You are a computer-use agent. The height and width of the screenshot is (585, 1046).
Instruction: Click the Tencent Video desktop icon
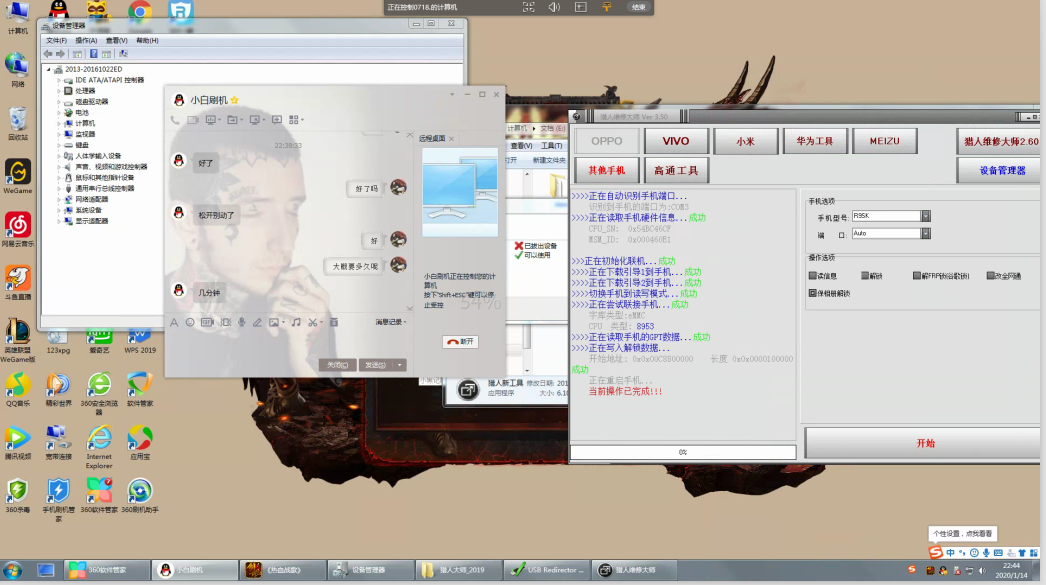coord(17,443)
